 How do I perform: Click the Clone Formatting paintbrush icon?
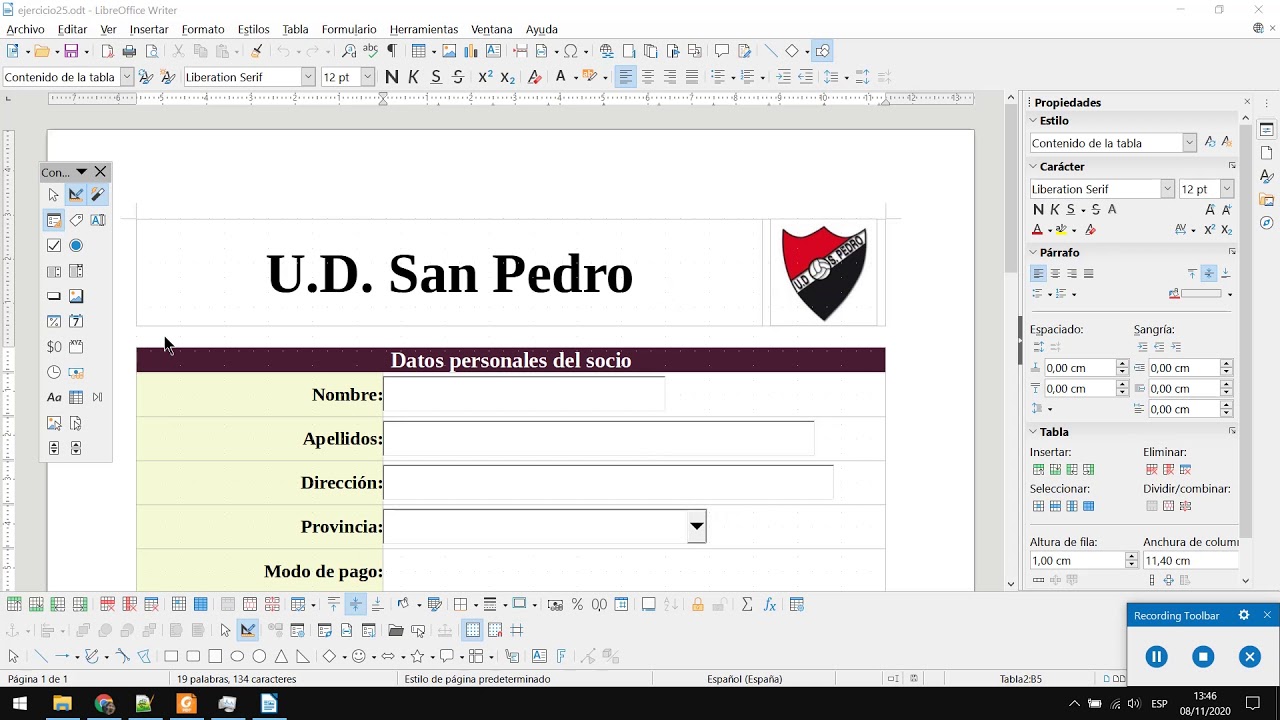(x=257, y=51)
